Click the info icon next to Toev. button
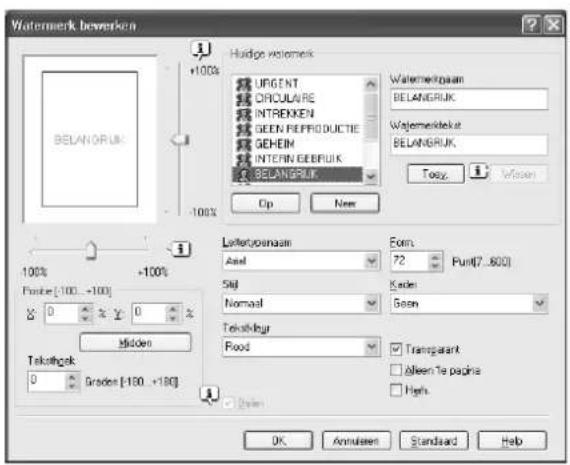 479,171
